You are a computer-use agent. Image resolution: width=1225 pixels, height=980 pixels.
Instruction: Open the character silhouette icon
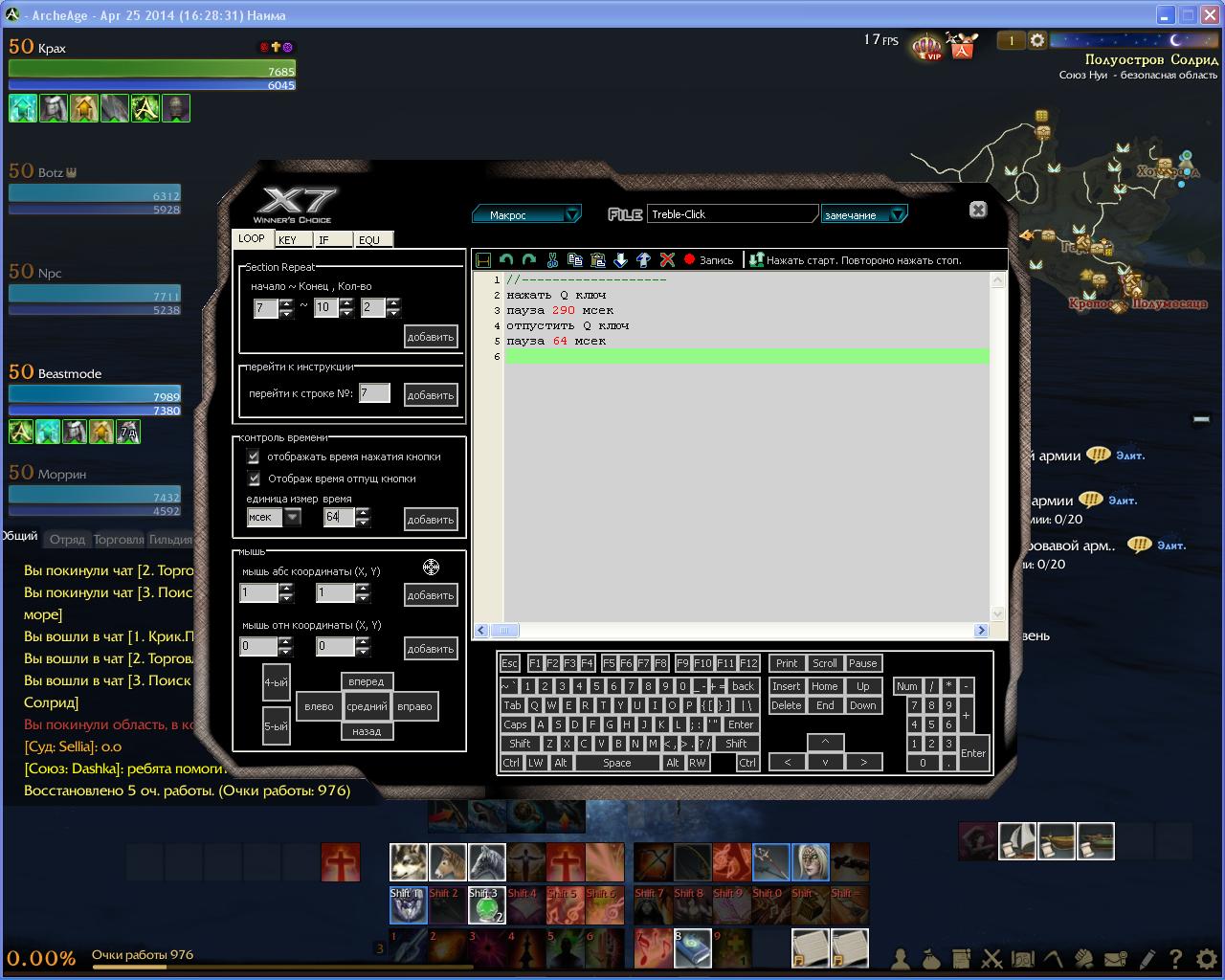(901, 957)
